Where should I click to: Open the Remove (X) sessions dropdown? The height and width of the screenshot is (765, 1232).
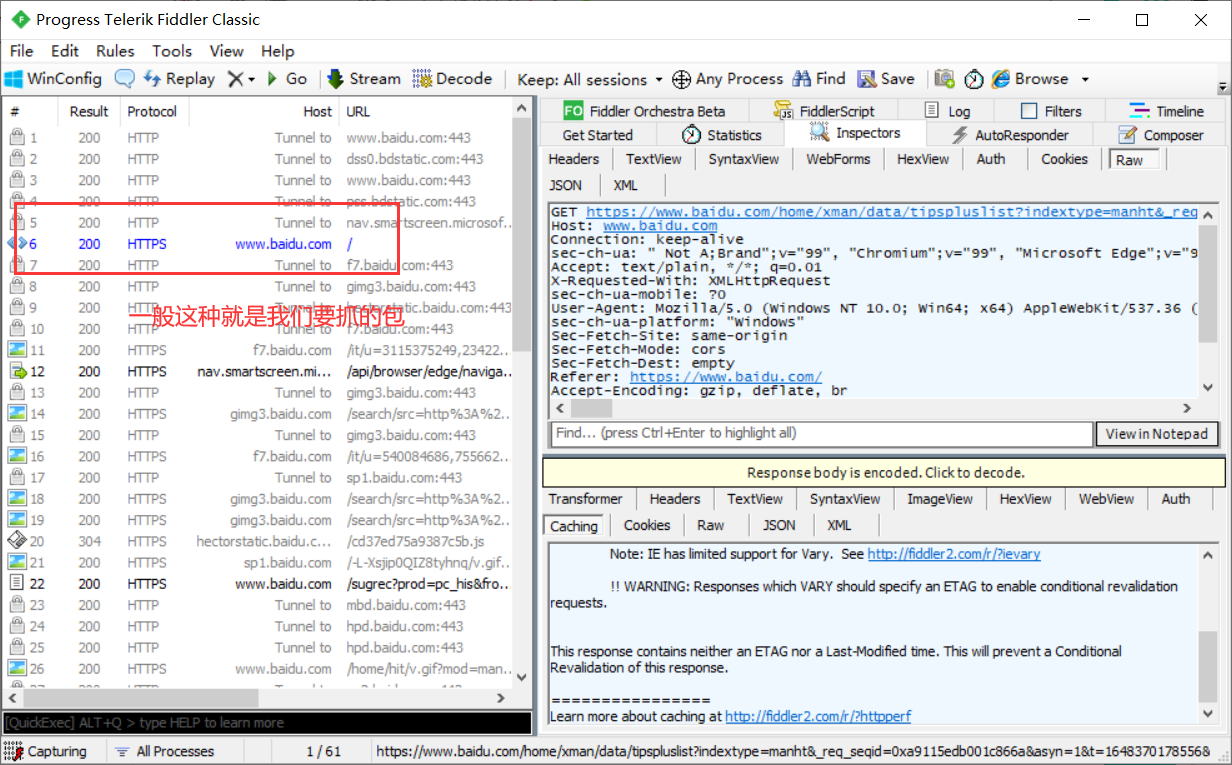240,79
